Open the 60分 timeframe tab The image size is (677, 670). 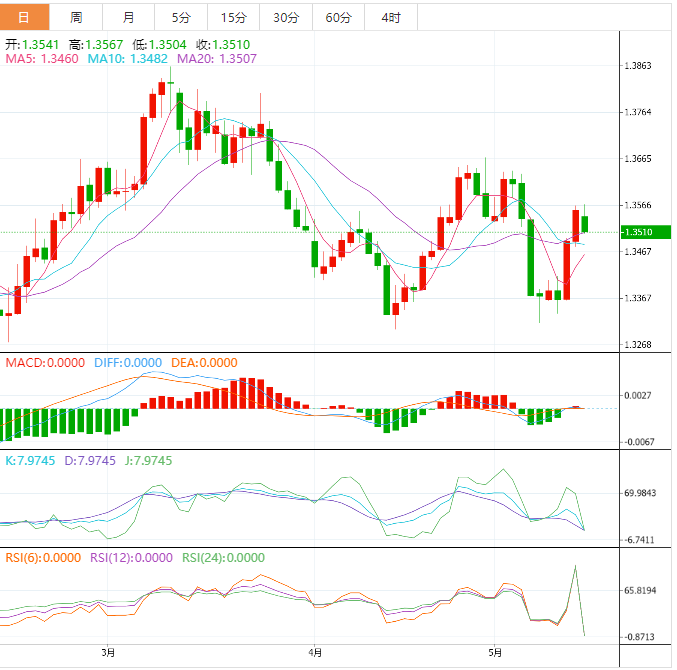pos(338,18)
